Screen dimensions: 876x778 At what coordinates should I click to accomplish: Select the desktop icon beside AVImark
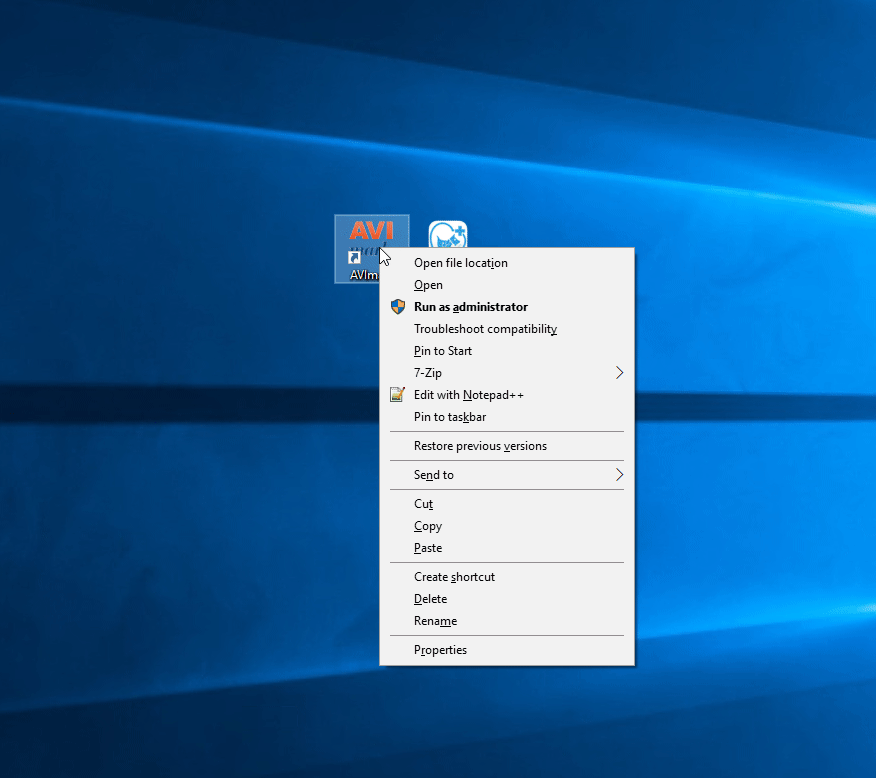[x=447, y=234]
